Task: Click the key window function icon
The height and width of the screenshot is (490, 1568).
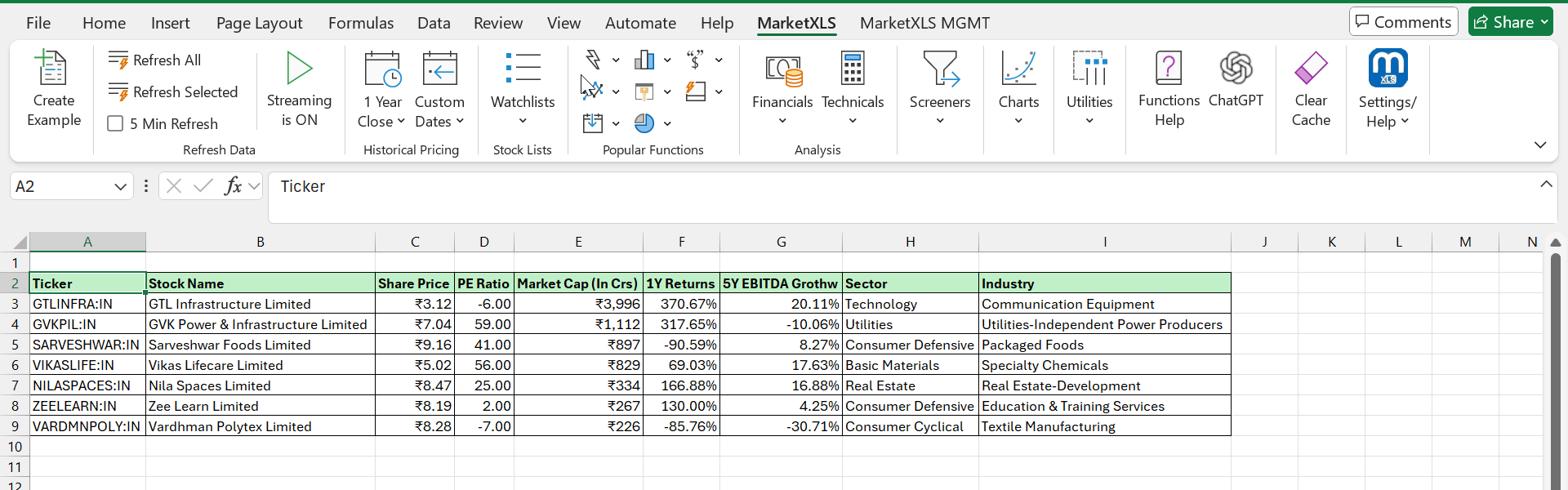Action: click(644, 91)
